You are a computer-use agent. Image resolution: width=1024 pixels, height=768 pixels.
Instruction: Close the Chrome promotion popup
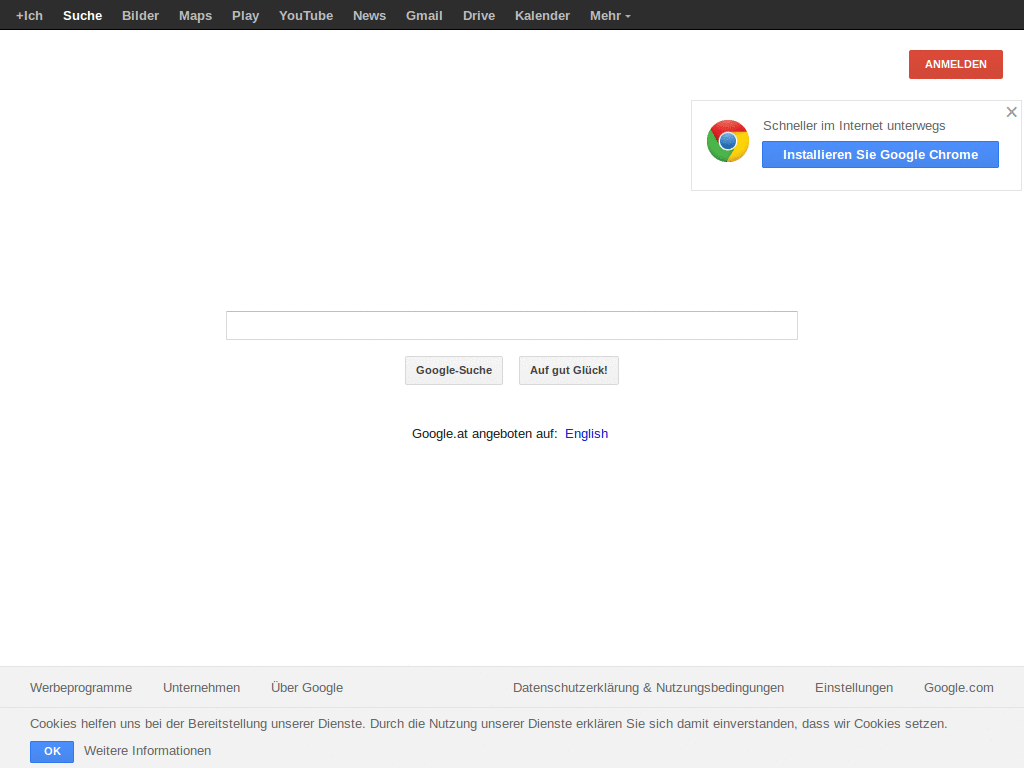pyautogui.click(x=1012, y=112)
